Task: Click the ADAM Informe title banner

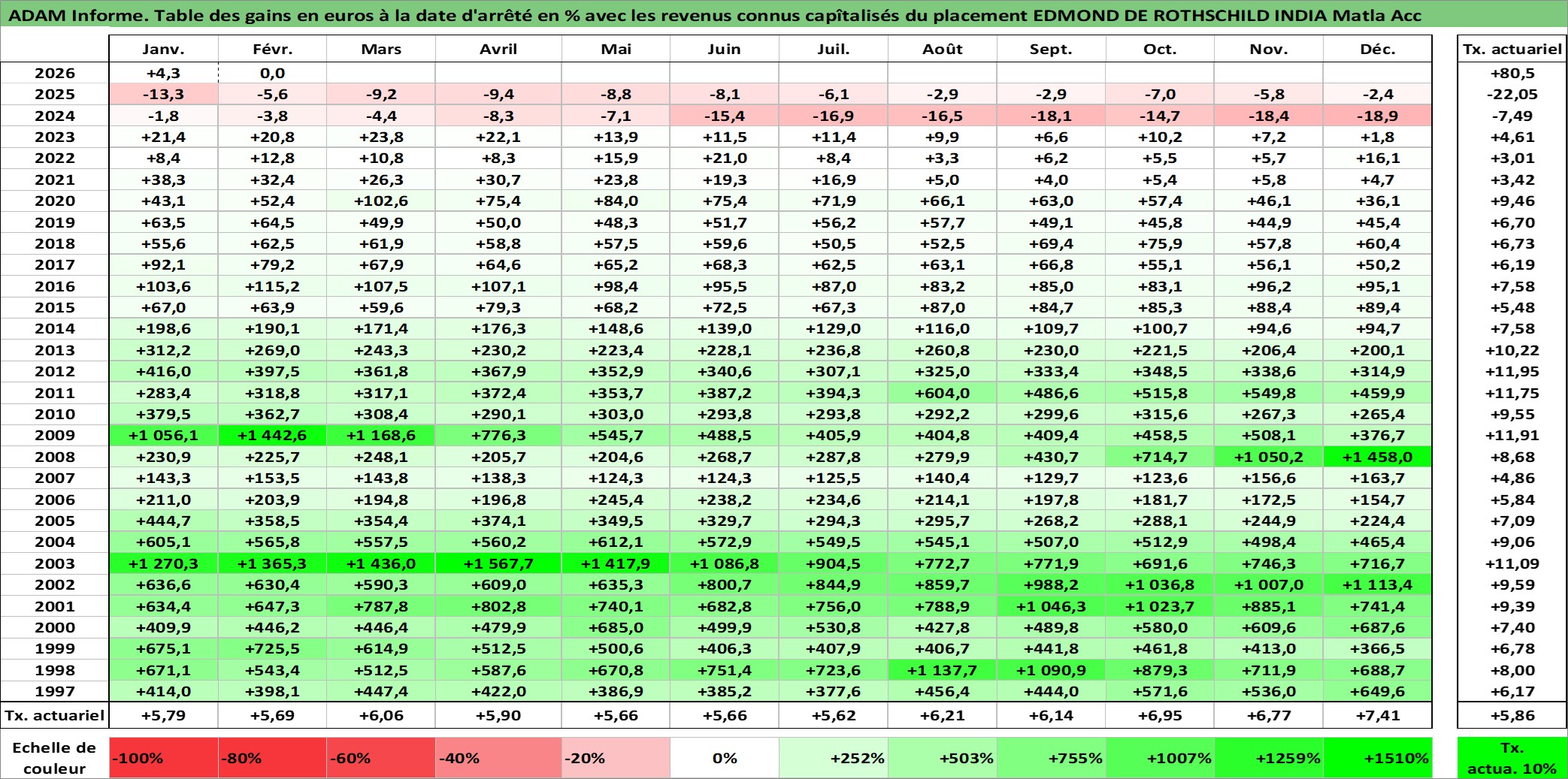Action: point(784,15)
